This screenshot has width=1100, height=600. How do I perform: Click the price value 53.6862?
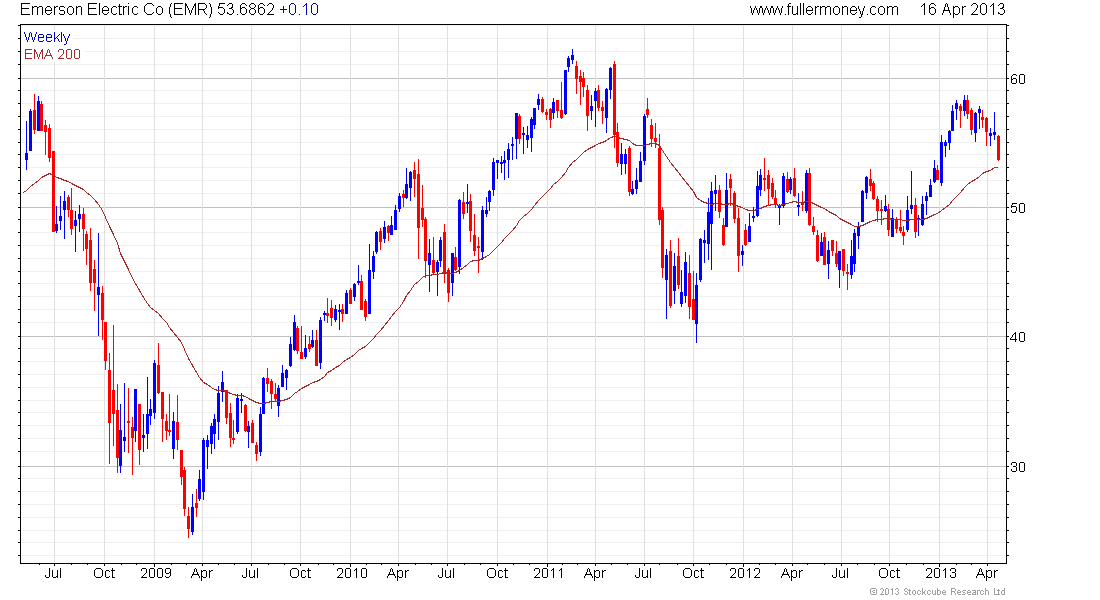[x=246, y=10]
